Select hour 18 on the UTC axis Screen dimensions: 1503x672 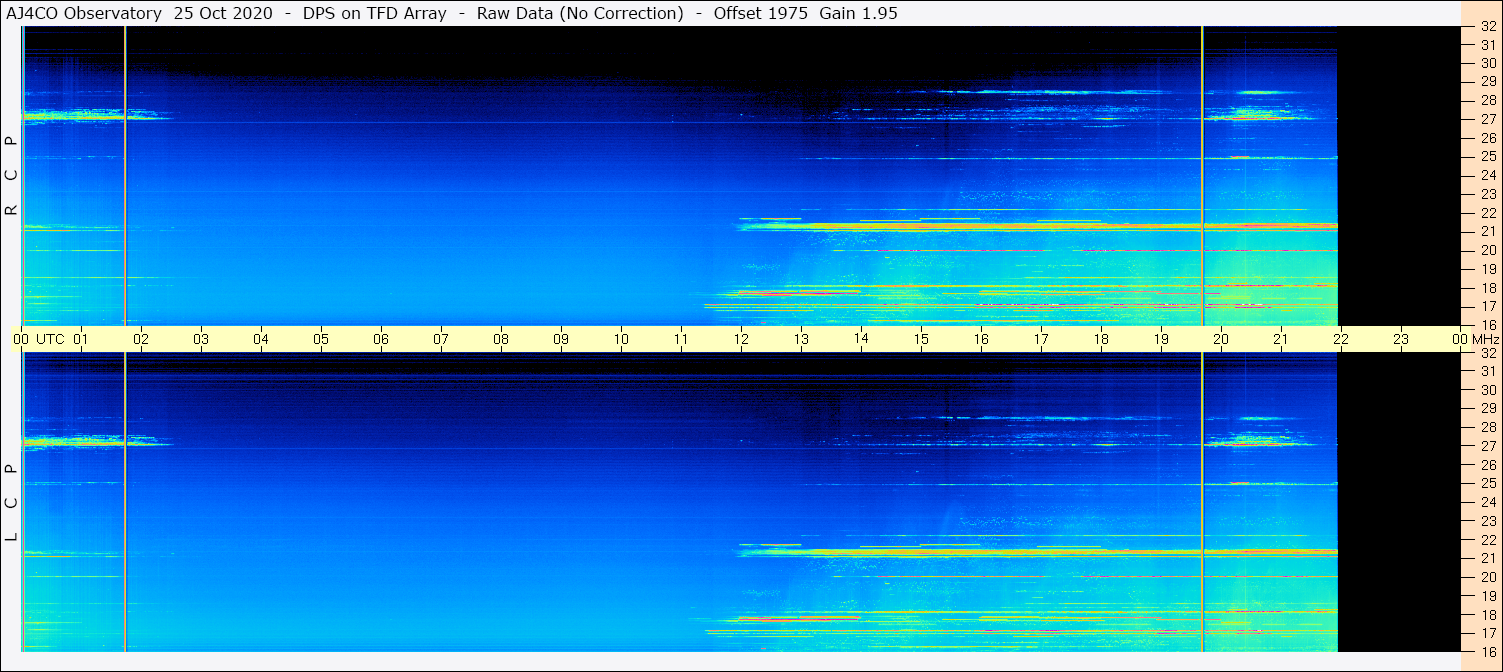tap(1101, 339)
